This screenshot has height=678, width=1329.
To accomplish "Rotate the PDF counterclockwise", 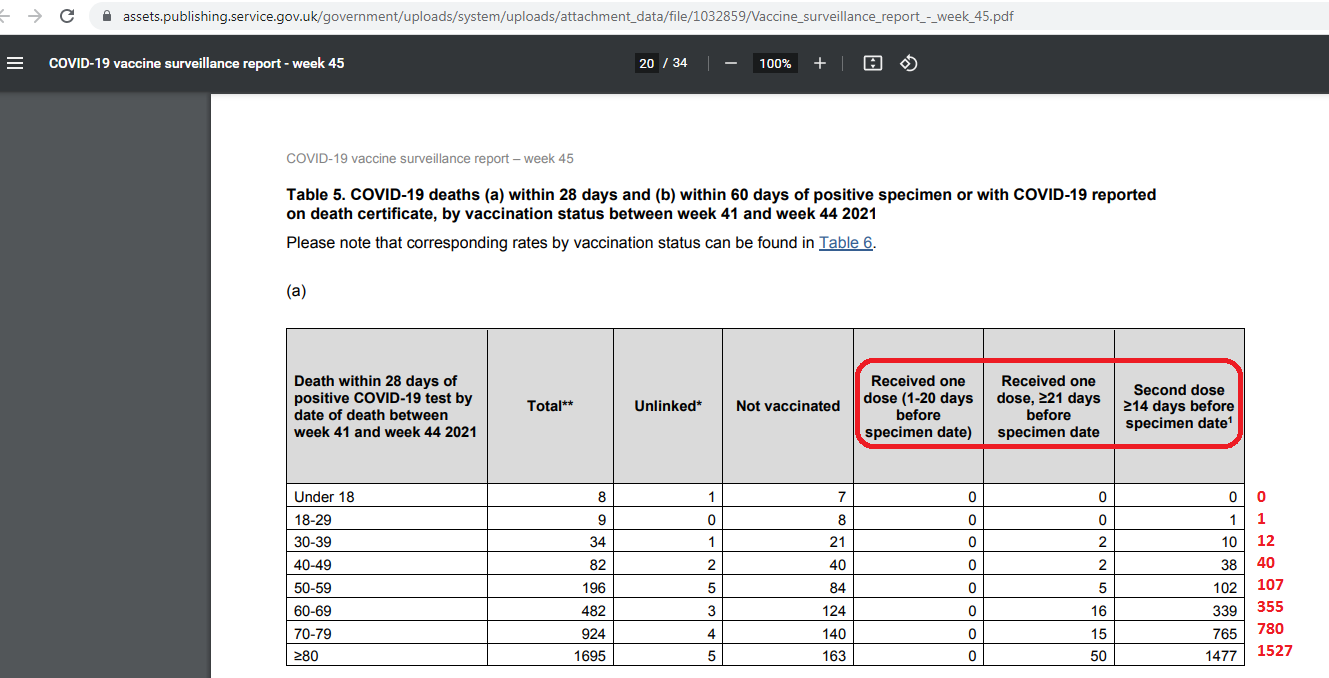I will tap(908, 63).
